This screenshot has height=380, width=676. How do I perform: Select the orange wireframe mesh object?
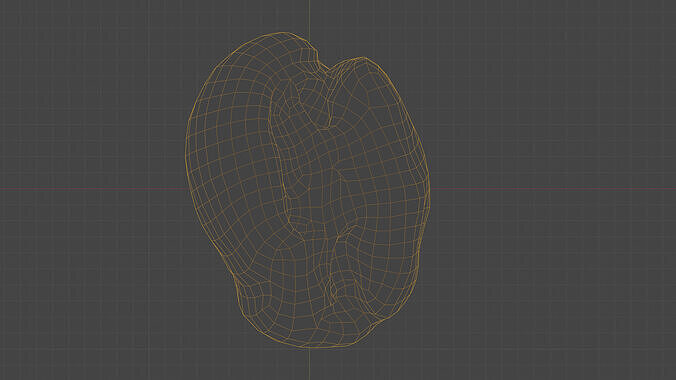click(x=307, y=190)
